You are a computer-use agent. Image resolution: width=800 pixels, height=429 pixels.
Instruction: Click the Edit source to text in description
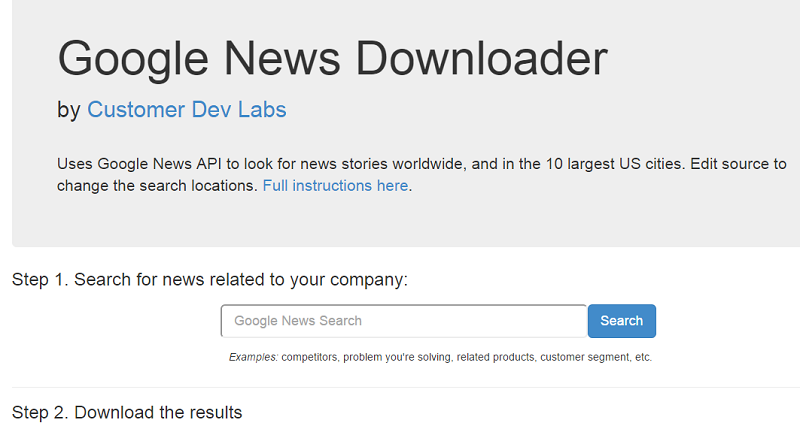[x=738, y=164]
